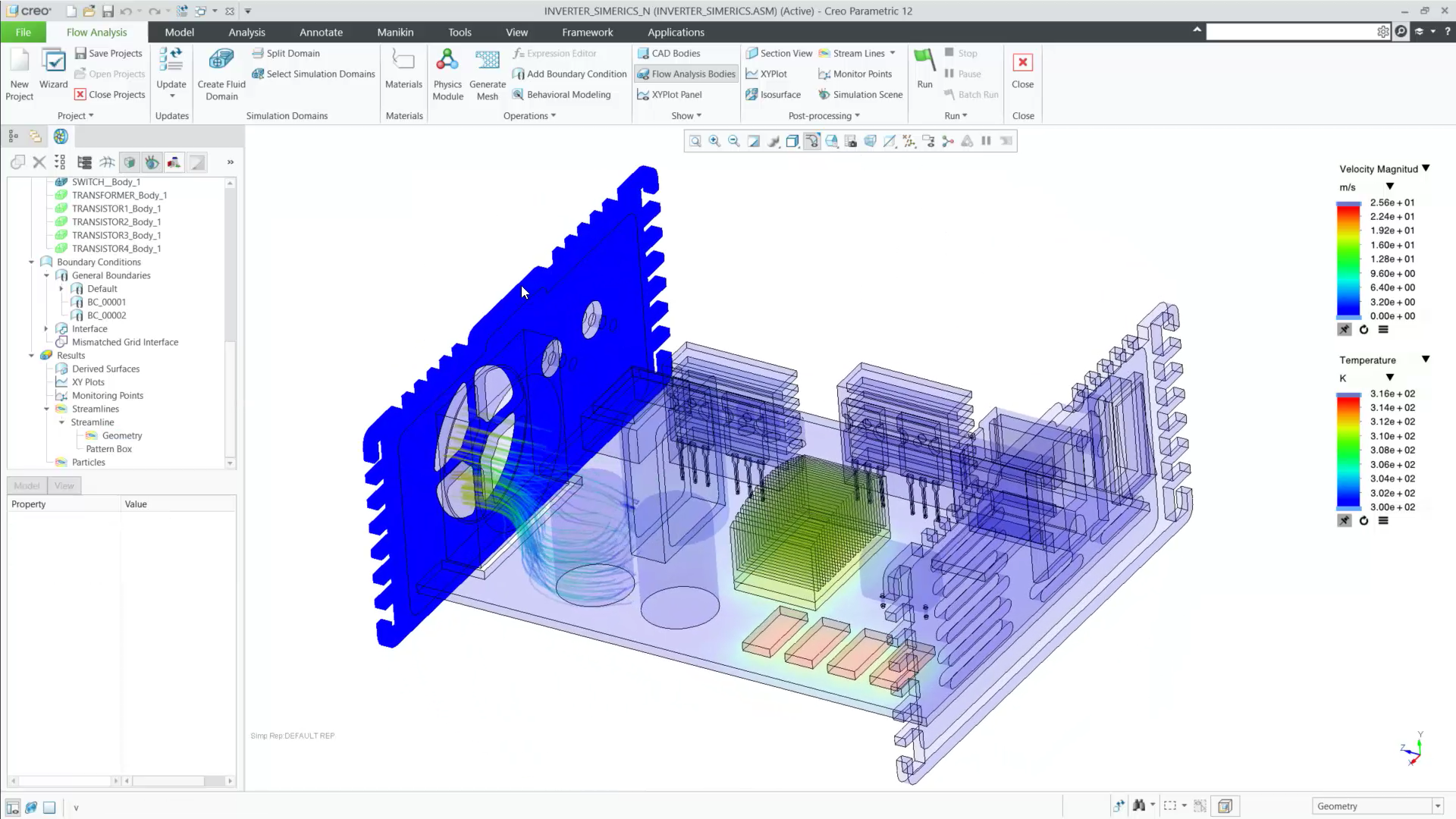Toggle CAD Bodies display

(x=669, y=53)
